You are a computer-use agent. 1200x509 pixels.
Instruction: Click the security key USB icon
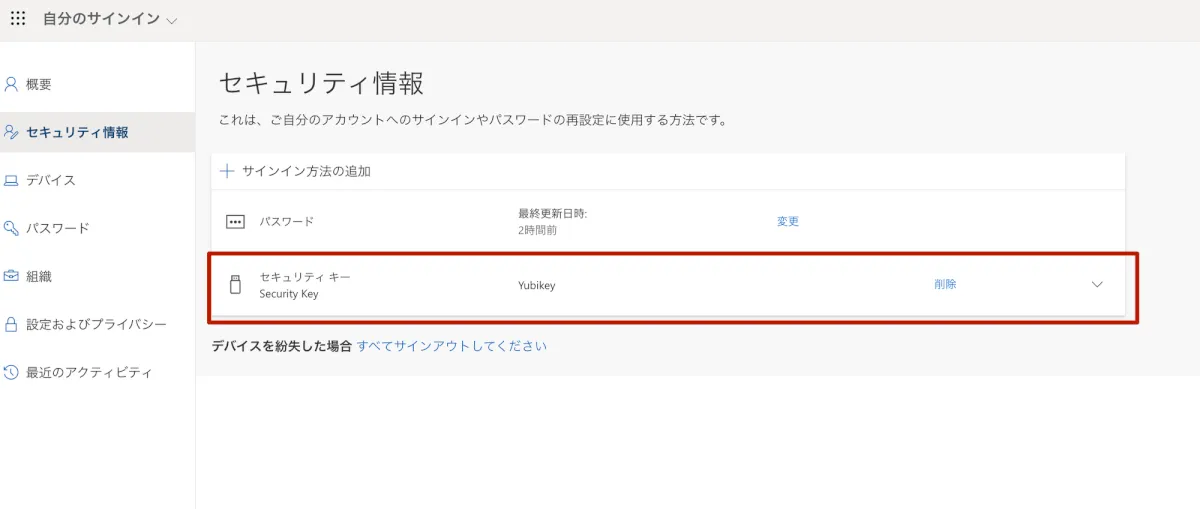coord(235,284)
